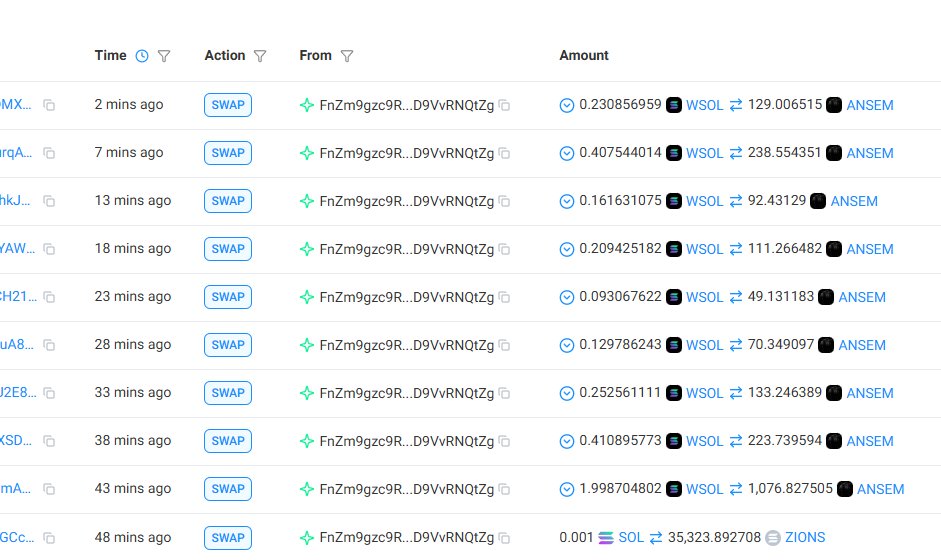Open the Time column filter
Screen dimensions: 941x560
pyautogui.click(x=164, y=56)
